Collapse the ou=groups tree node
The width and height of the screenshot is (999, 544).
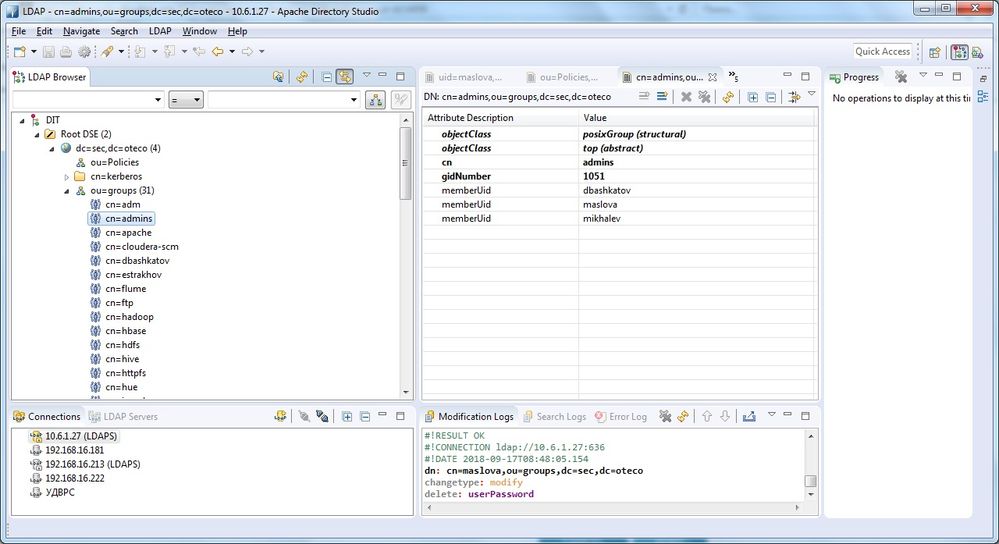[67, 191]
